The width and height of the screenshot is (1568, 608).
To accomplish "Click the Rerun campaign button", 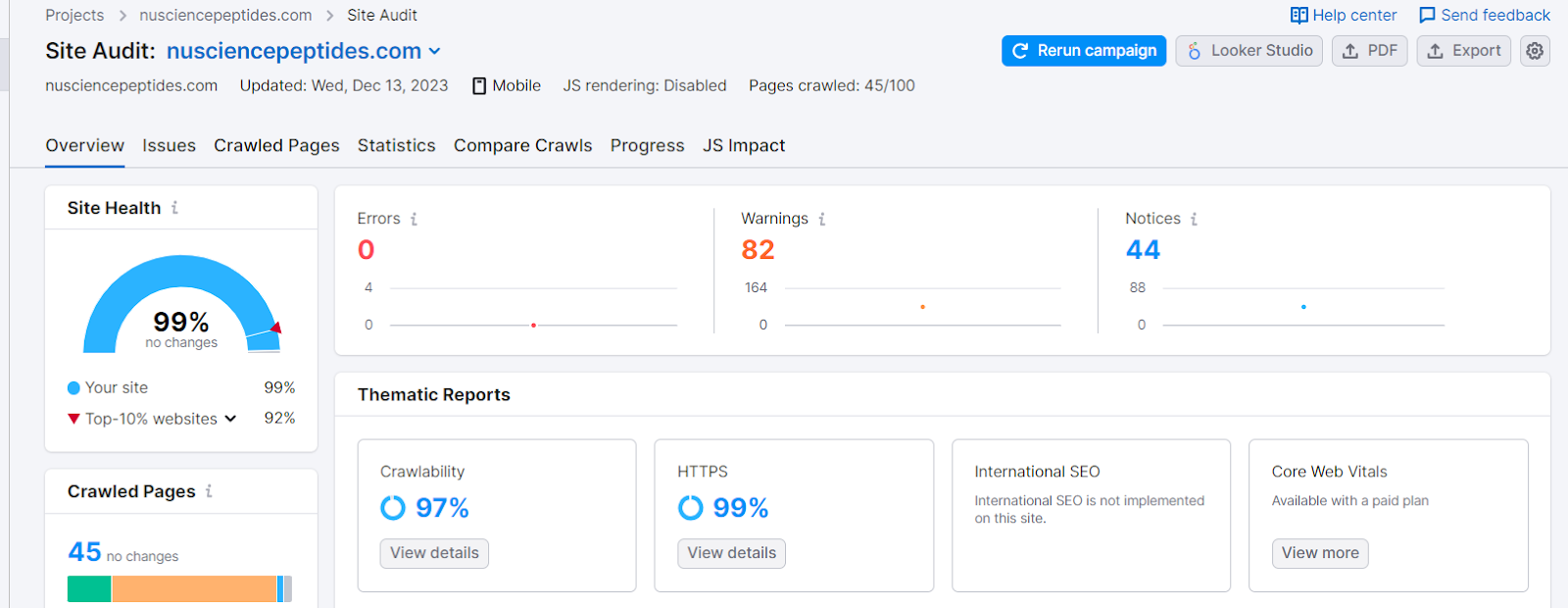I will pos(1084,51).
